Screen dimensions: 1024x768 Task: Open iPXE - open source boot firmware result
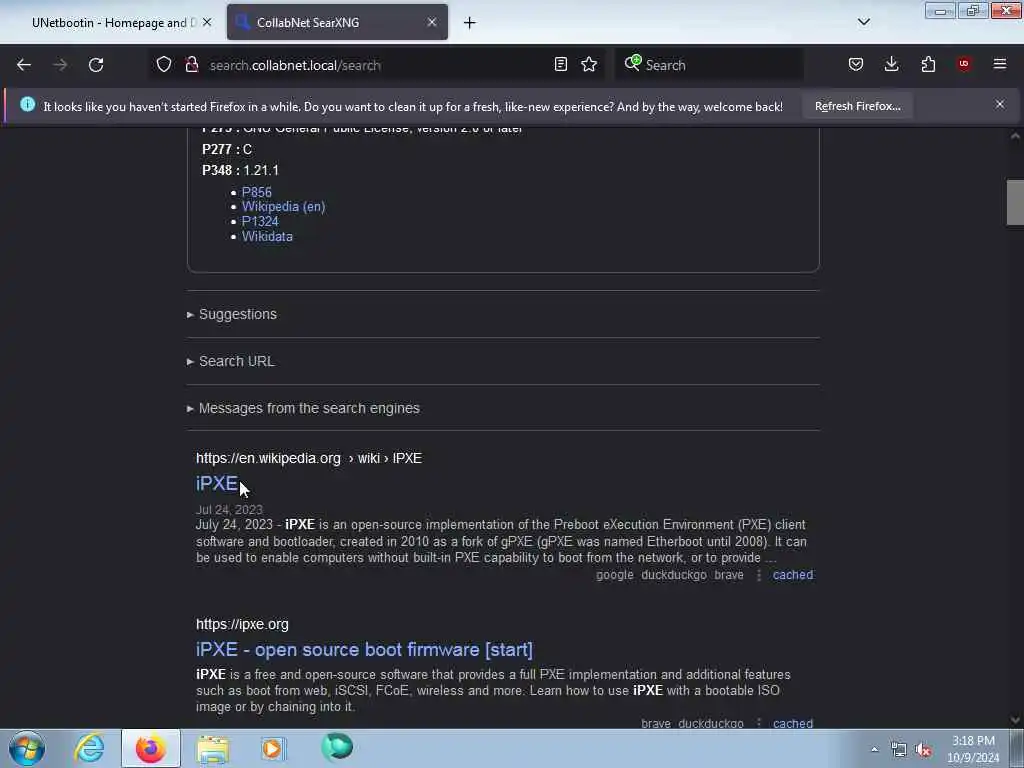pos(364,650)
